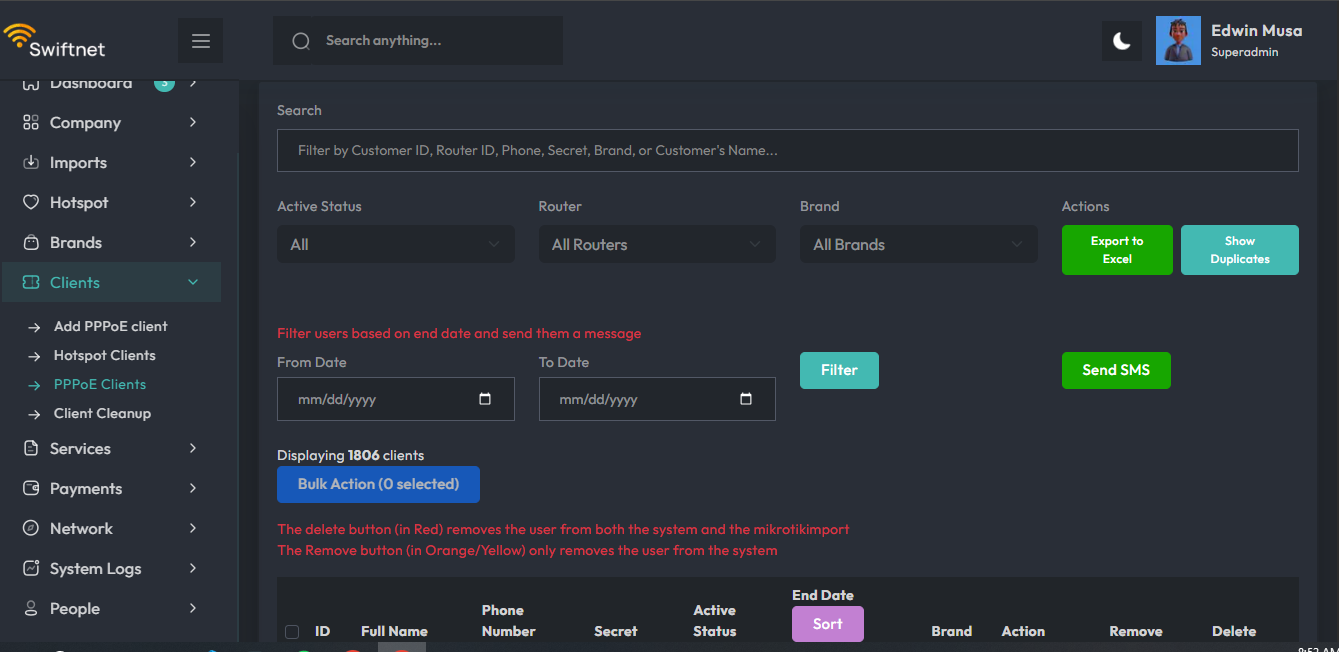Open the Active Status dropdown
The height and width of the screenshot is (652, 1339).
(395, 245)
